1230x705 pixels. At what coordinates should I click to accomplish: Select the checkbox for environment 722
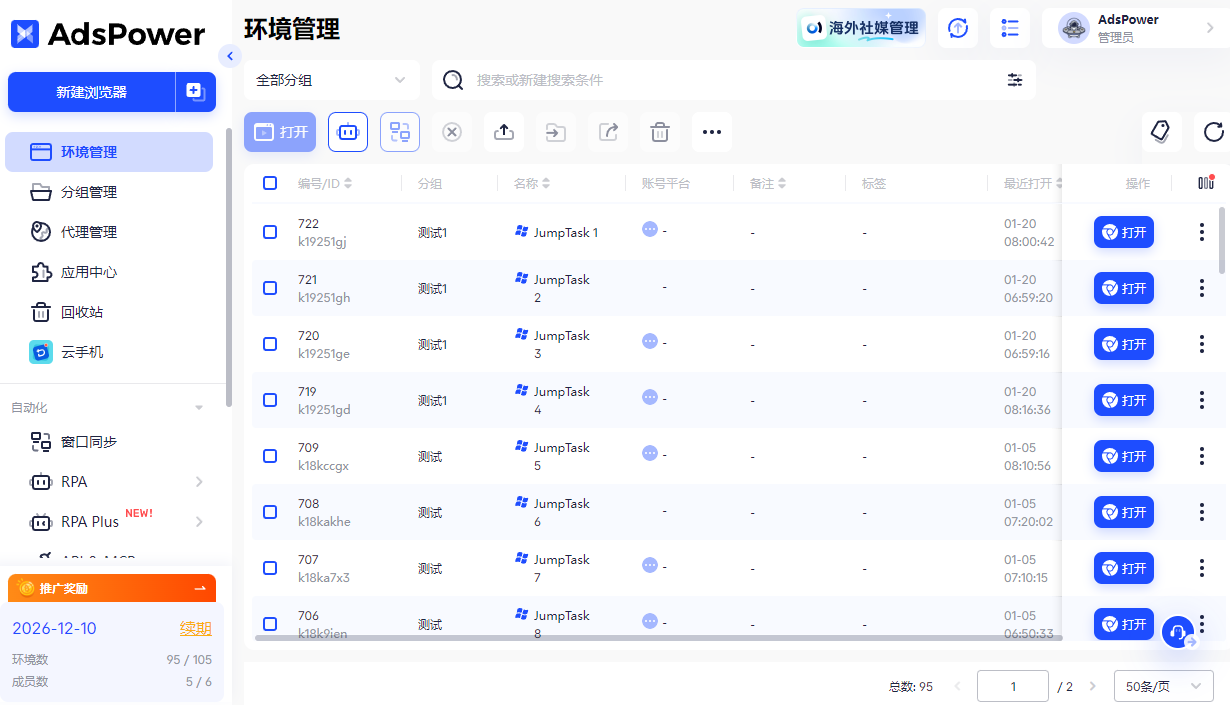(x=269, y=231)
